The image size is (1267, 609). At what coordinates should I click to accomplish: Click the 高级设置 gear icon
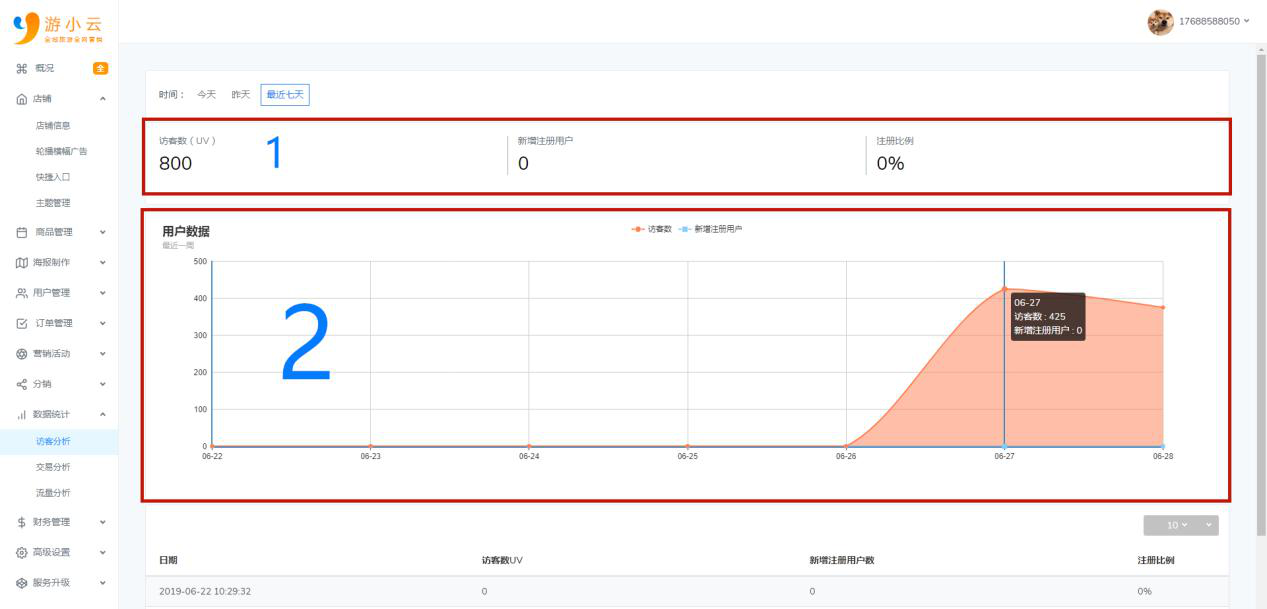22,552
